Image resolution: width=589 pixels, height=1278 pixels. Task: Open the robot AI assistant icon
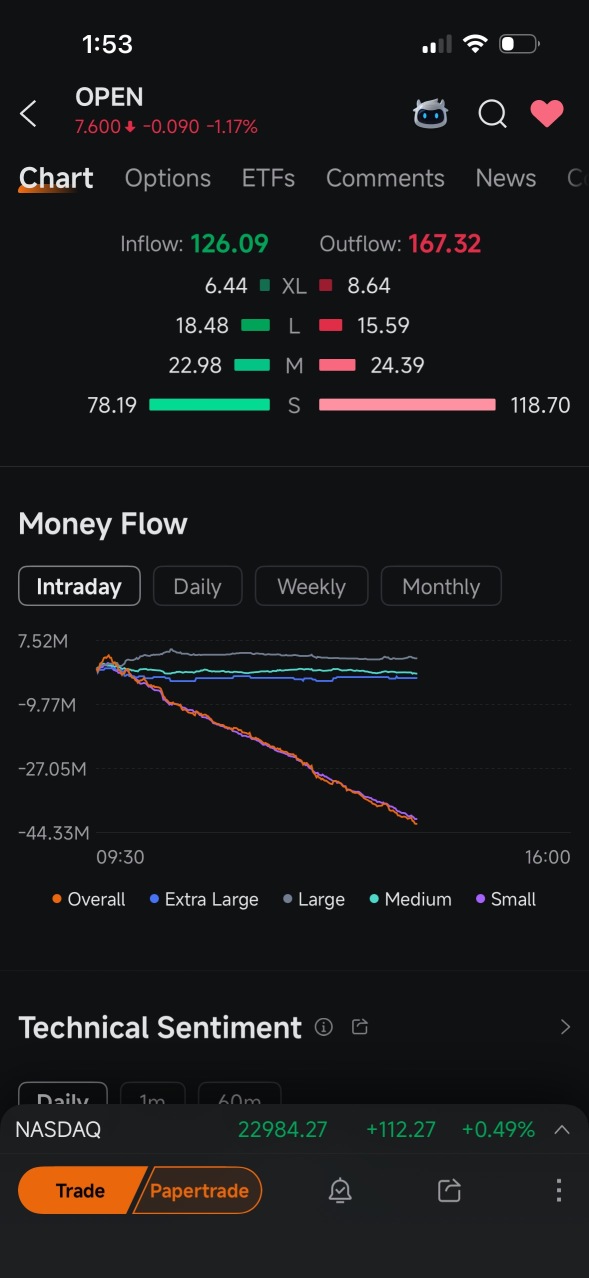(431, 114)
